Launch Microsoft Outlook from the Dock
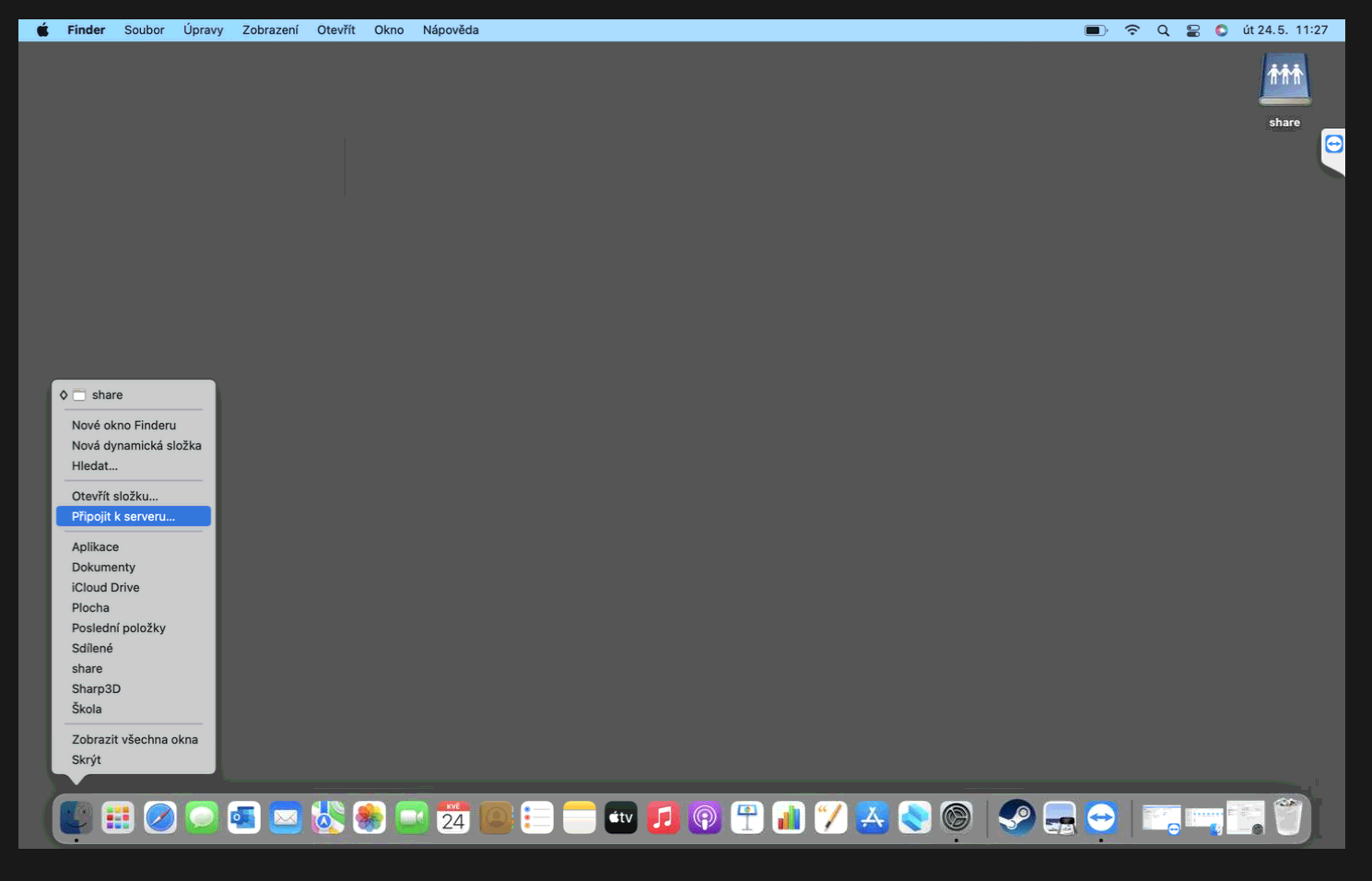Screen dimensions: 1372x881 pyautogui.click(x=243, y=817)
